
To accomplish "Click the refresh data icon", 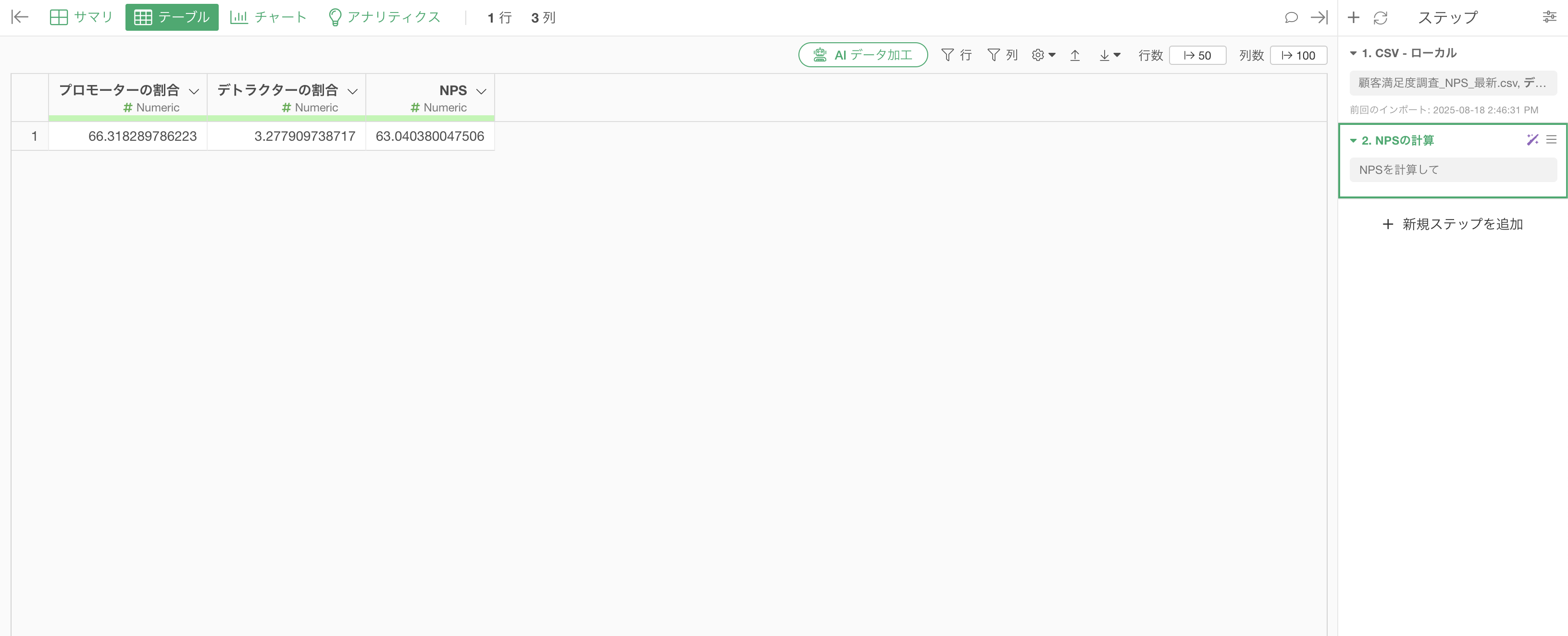I will [x=1380, y=18].
